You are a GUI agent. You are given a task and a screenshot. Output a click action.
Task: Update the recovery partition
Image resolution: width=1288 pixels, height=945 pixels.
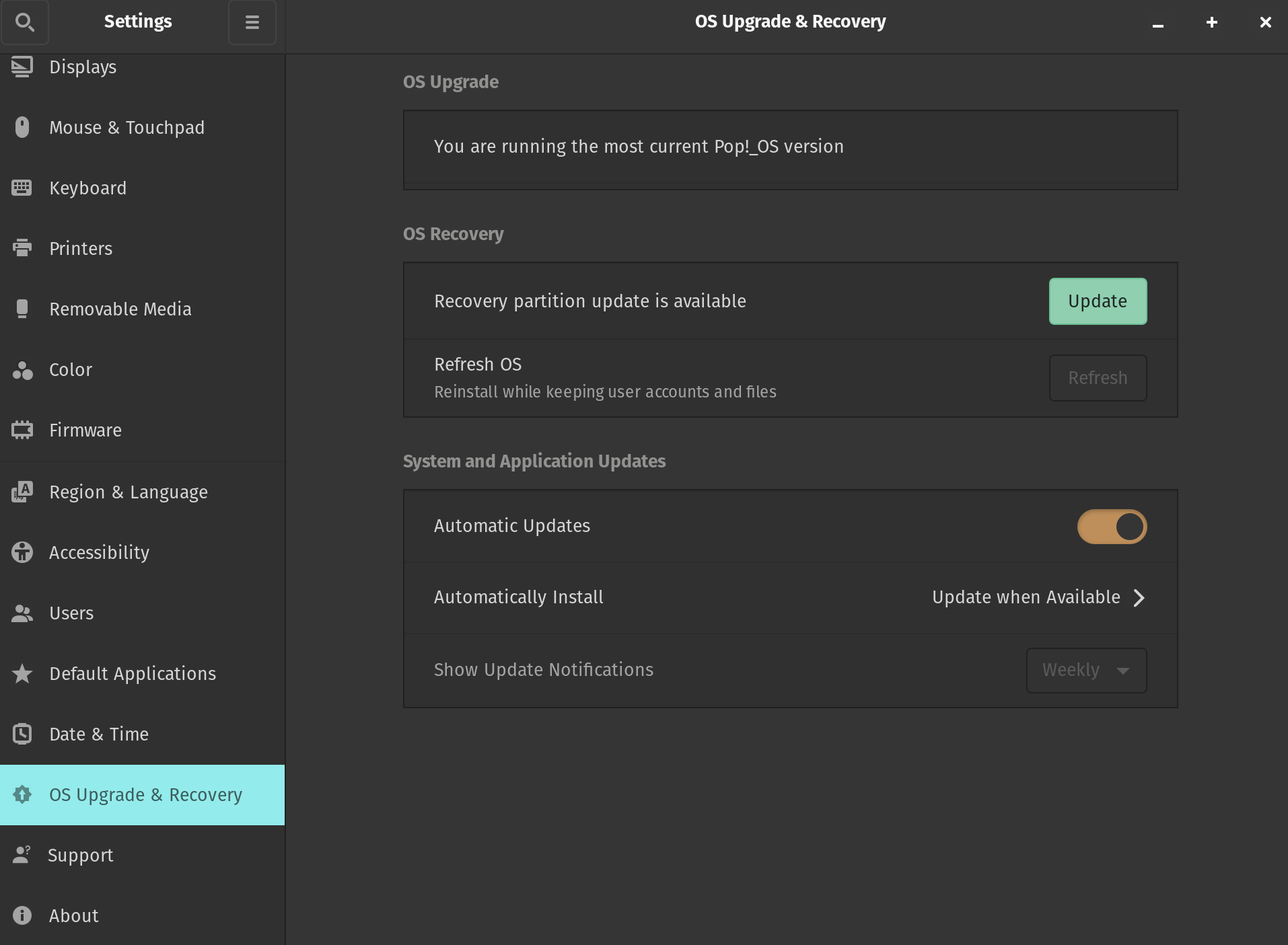1098,301
